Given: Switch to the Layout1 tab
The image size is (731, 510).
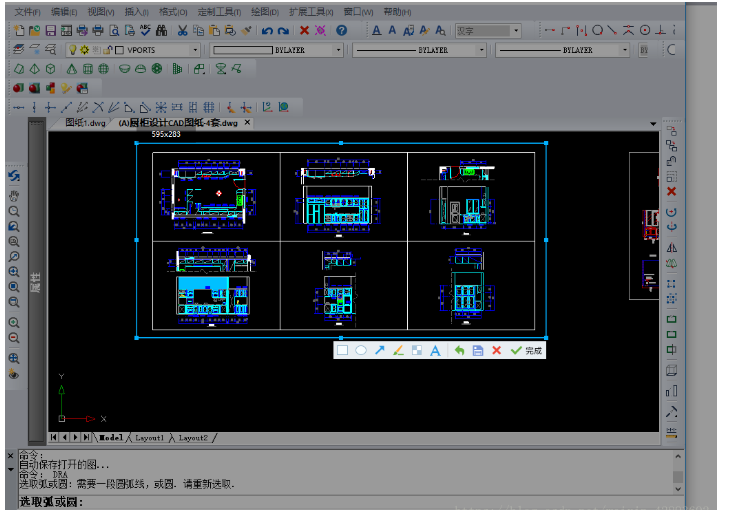Looking at the screenshot, I should coord(149,438).
